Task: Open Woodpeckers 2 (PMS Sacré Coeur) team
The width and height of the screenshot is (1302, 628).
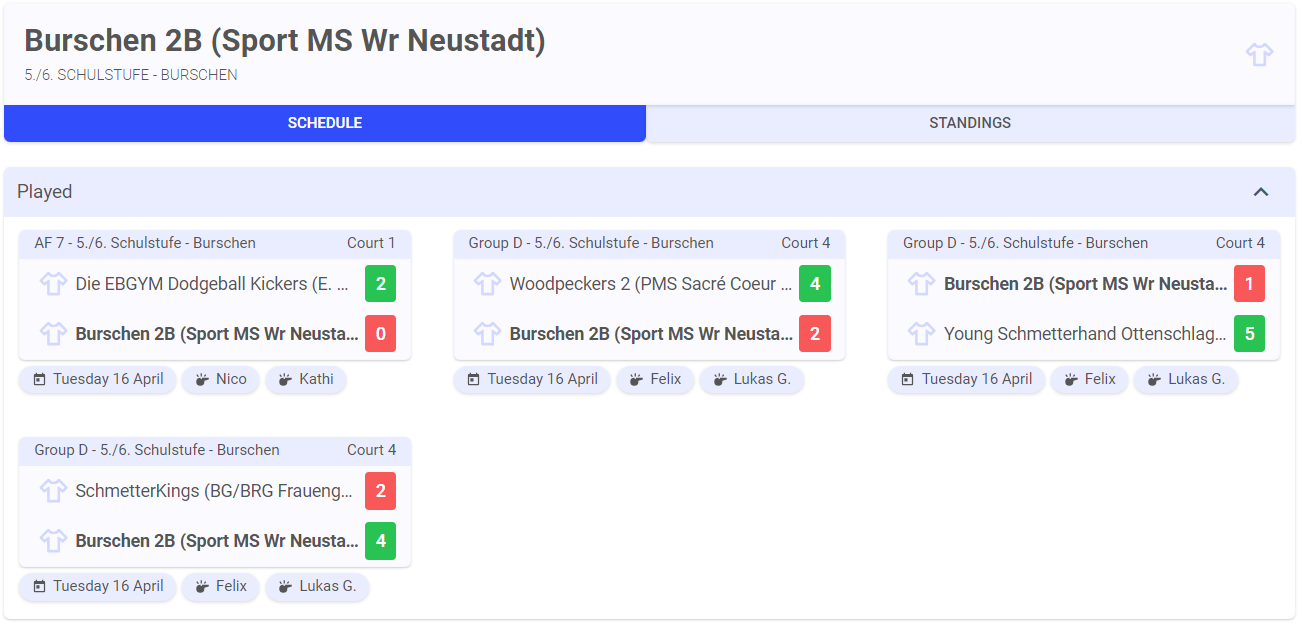Action: [x=651, y=284]
